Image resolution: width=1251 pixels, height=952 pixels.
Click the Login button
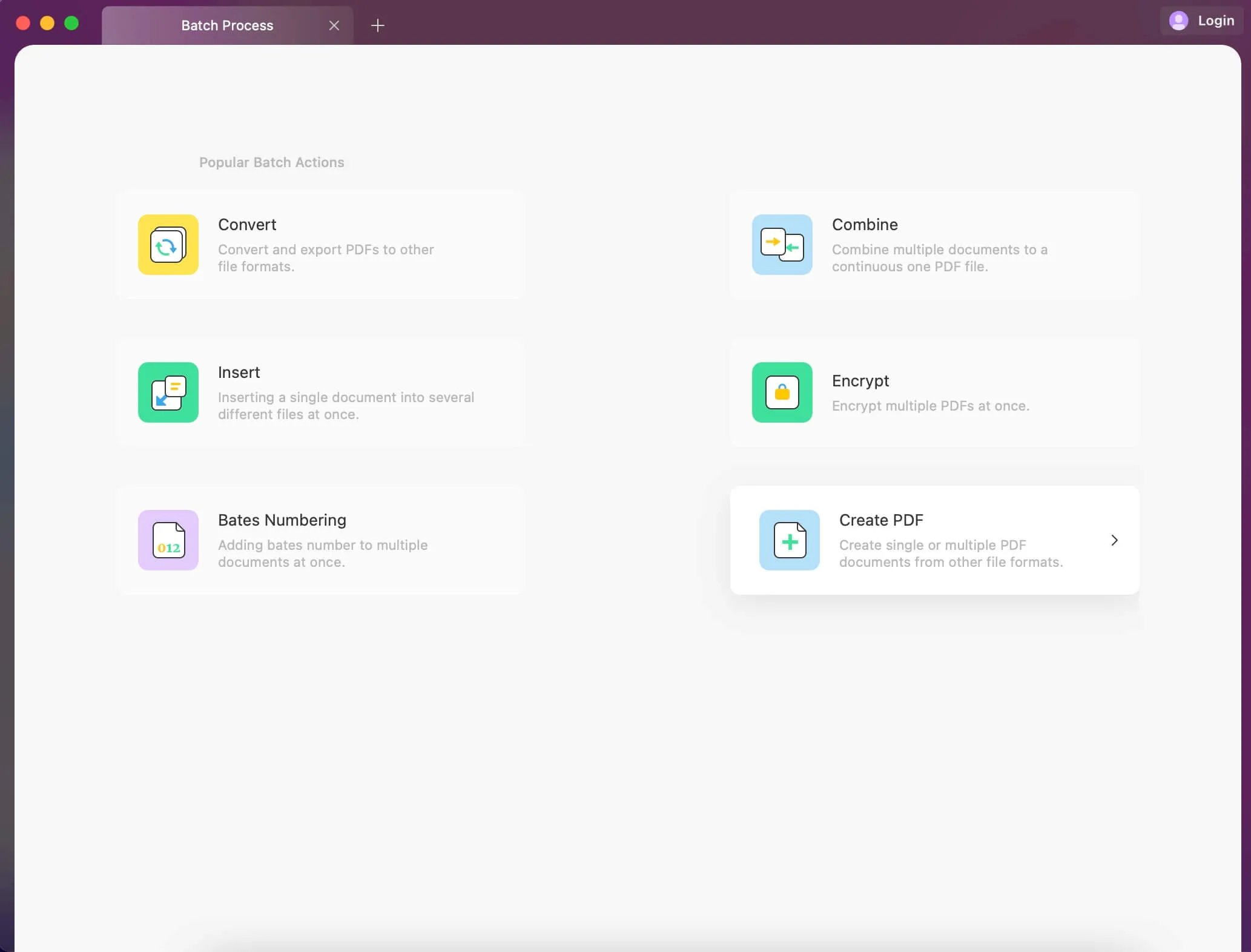tap(1202, 20)
